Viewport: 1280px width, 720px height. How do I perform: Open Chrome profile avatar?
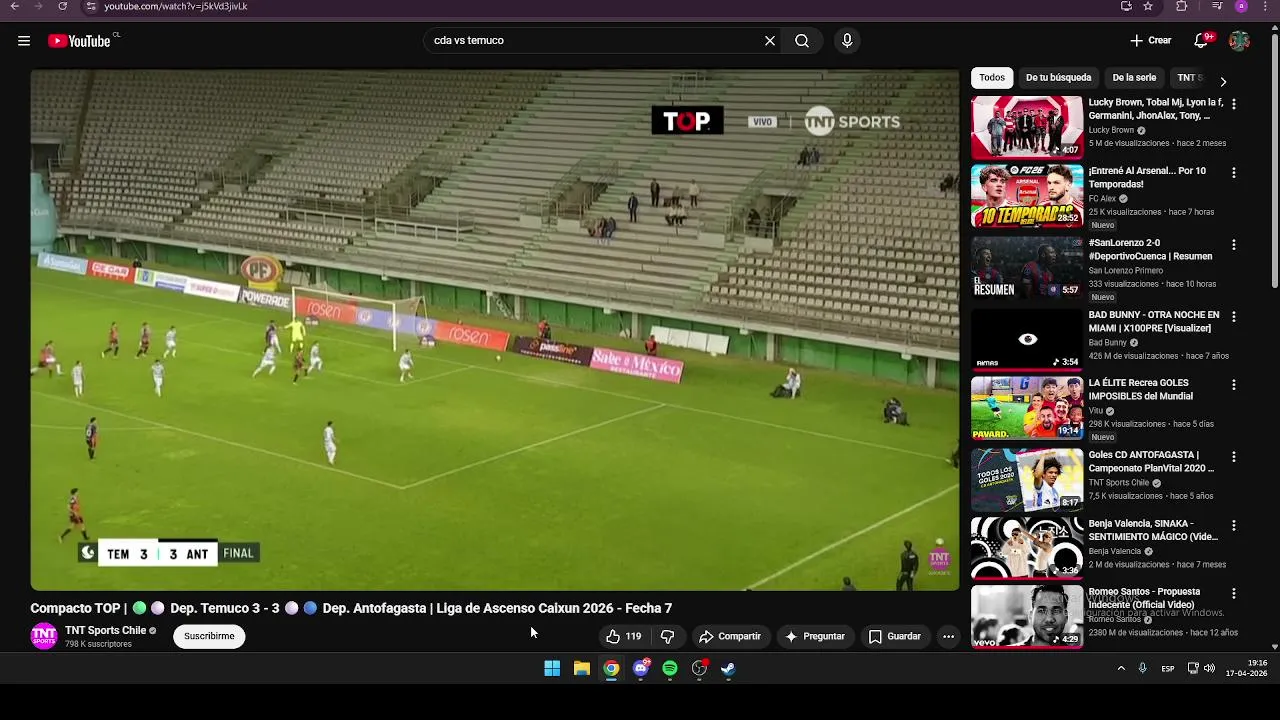pyautogui.click(x=1241, y=6)
